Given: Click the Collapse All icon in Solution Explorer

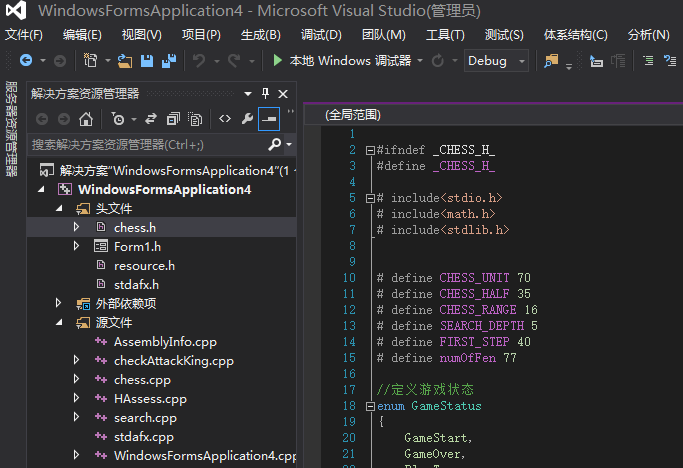Looking at the screenshot, I should pos(173,119).
